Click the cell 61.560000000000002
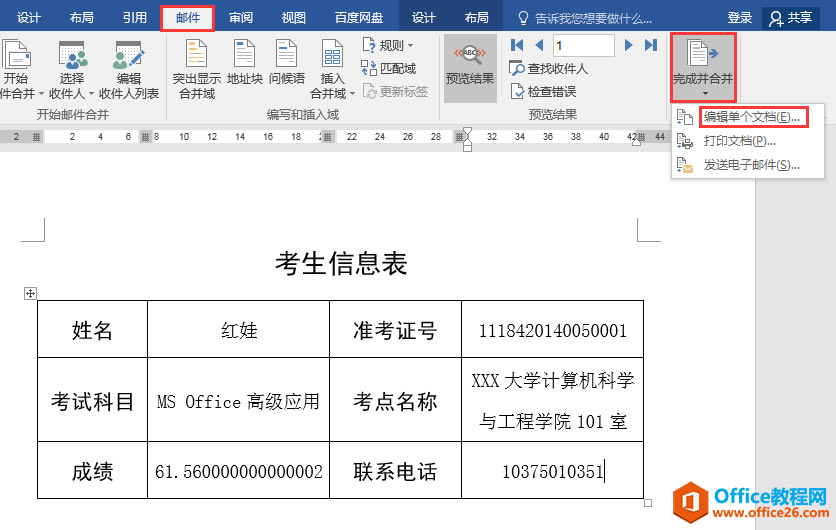The image size is (836, 530). 238,470
